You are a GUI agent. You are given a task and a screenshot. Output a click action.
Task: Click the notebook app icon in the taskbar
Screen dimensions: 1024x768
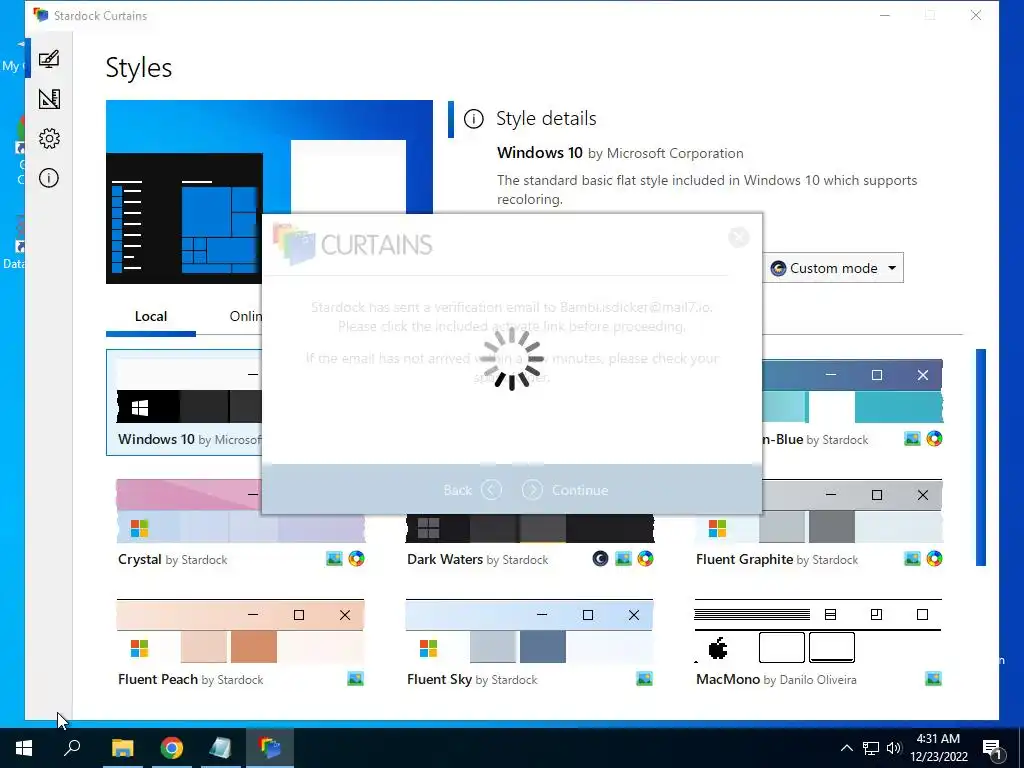pos(220,748)
